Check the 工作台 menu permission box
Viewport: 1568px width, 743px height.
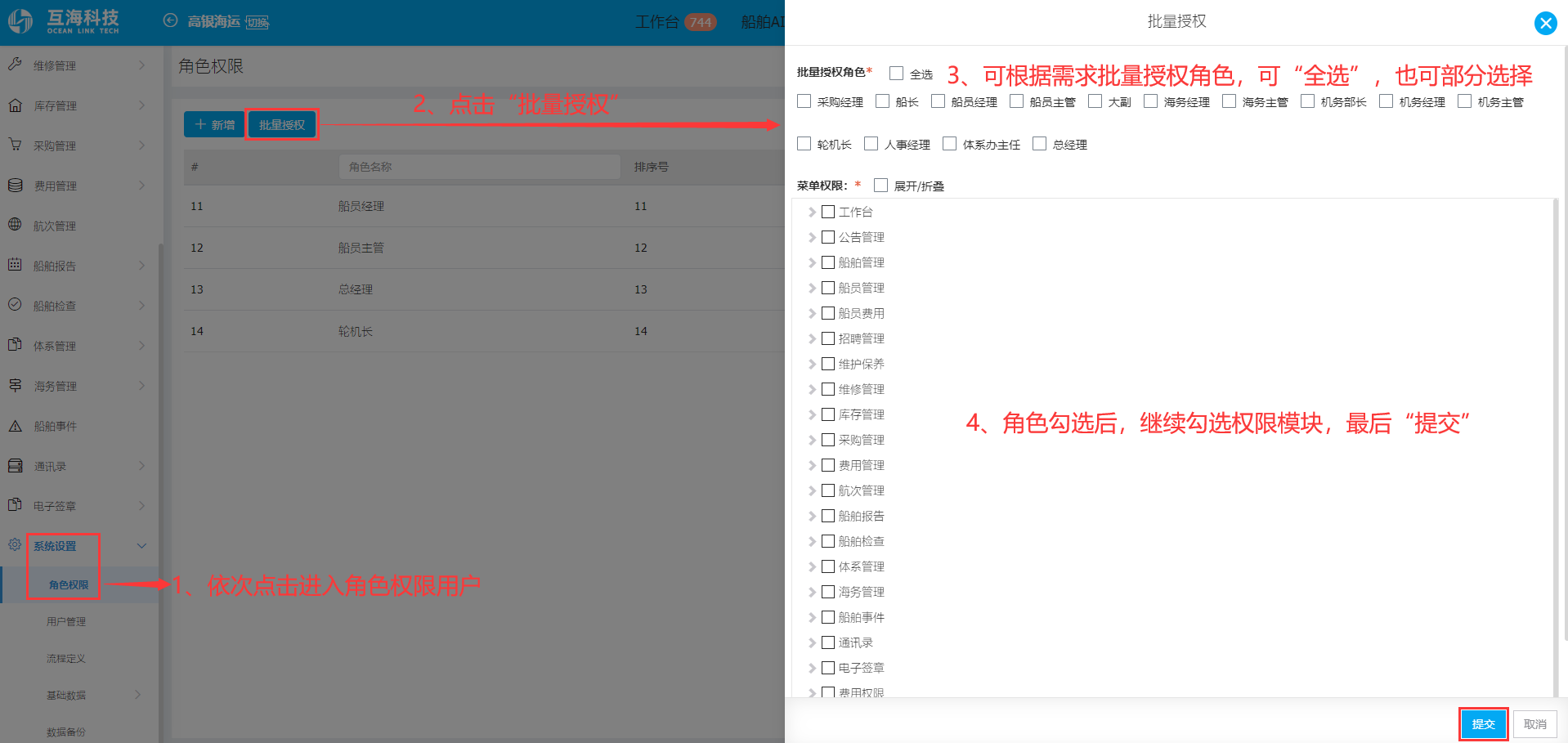pyautogui.click(x=828, y=212)
